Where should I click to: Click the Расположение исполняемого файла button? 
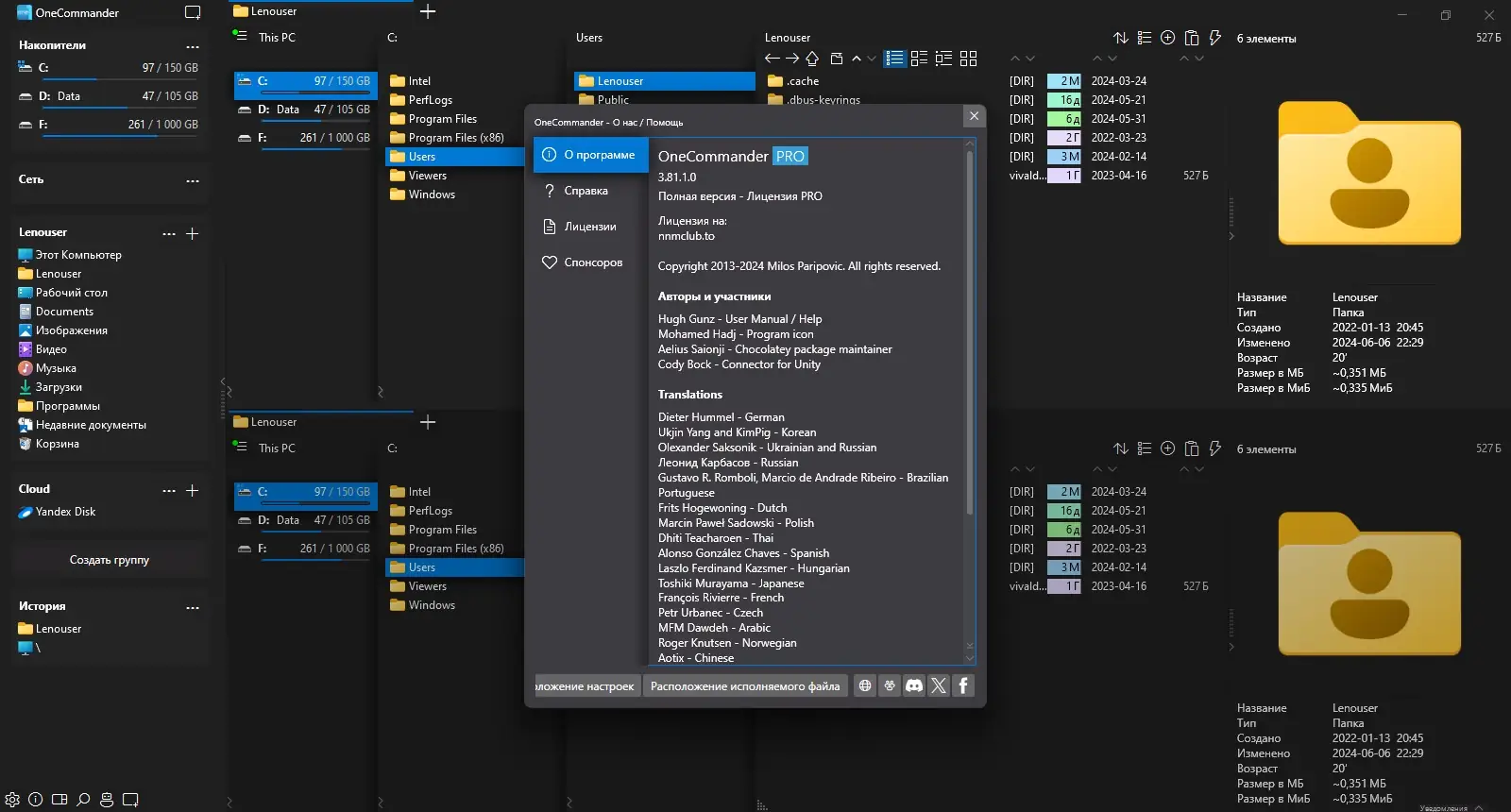[x=745, y=685]
